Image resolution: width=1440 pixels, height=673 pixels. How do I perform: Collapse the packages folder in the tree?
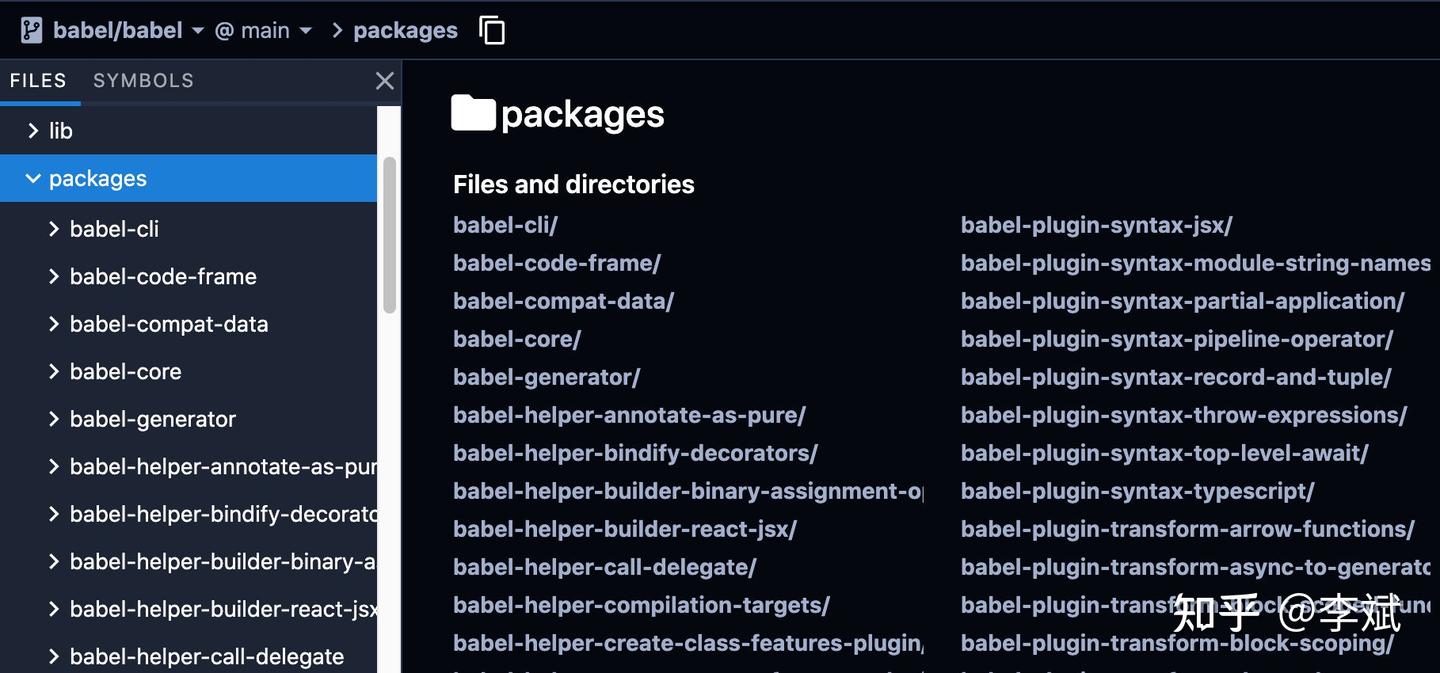(33, 179)
